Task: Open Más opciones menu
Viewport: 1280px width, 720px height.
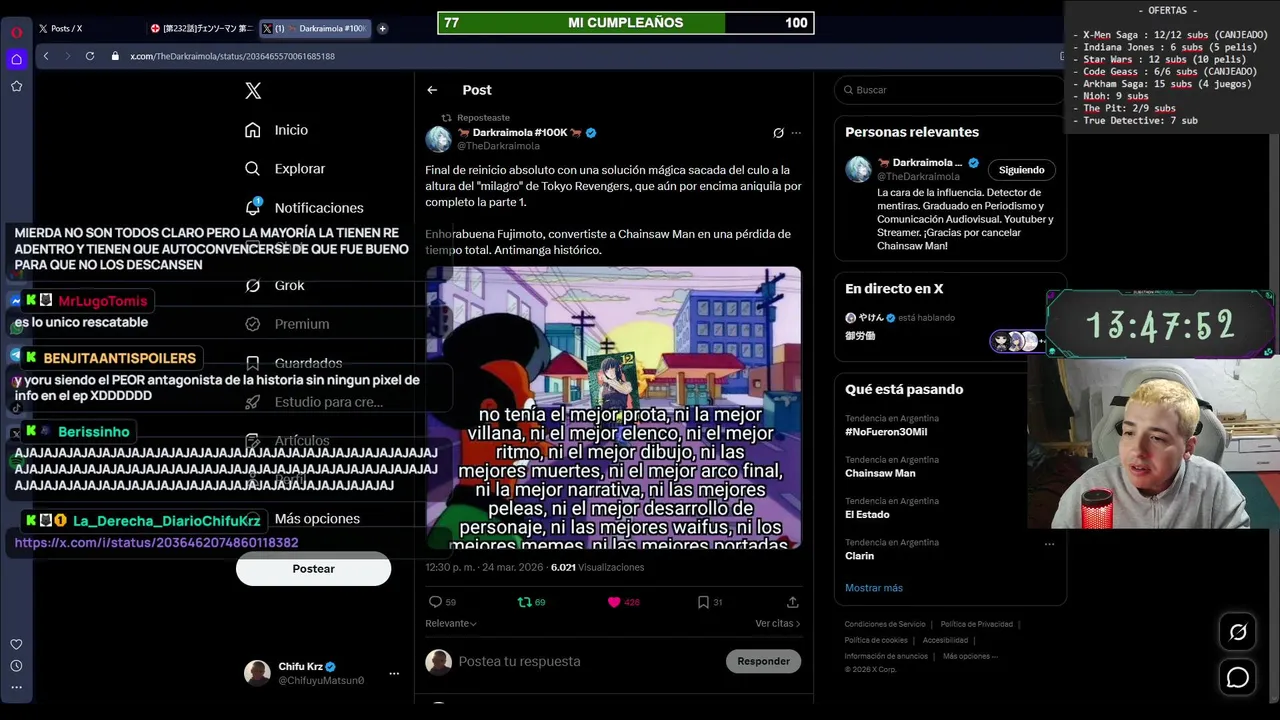Action: 302,518
